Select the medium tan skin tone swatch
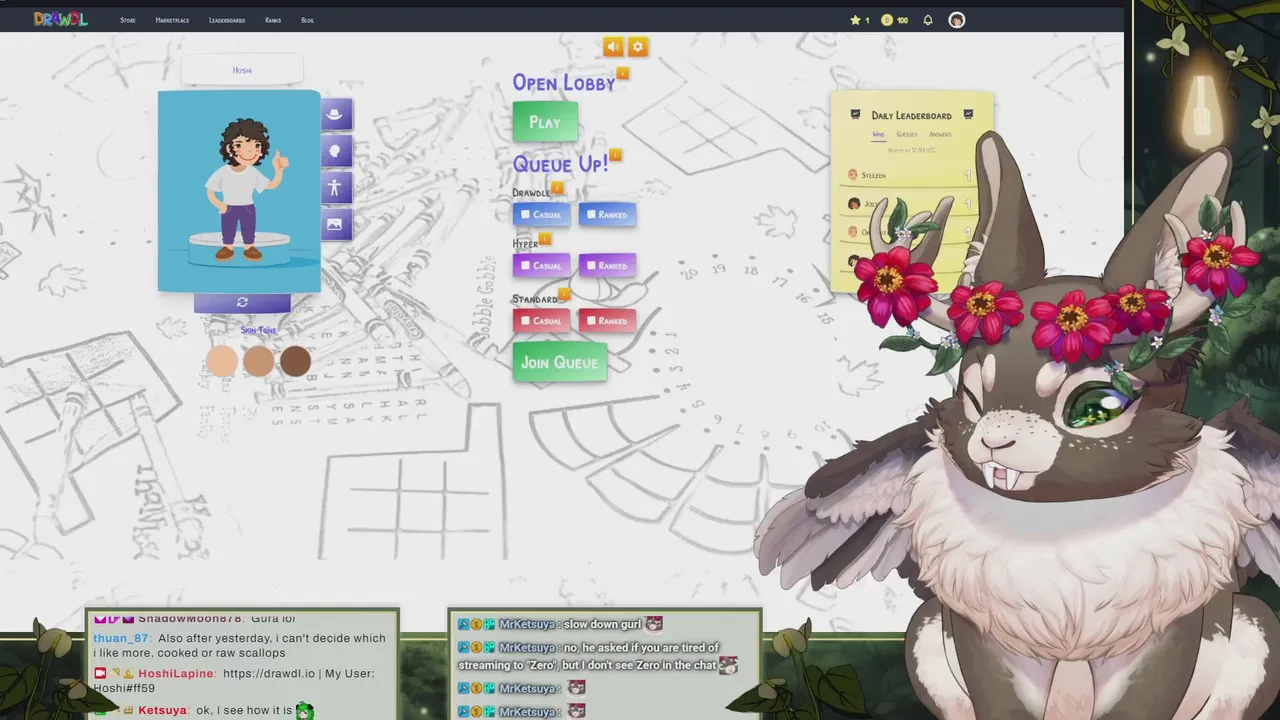The height and width of the screenshot is (720, 1280). 258,361
